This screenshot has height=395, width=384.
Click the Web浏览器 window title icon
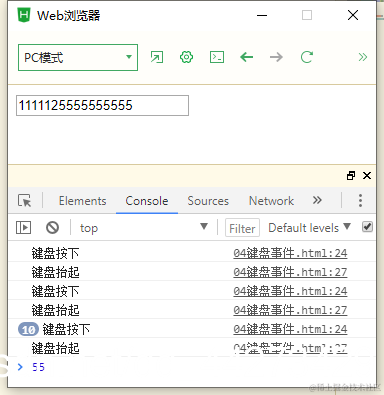click(x=24, y=15)
